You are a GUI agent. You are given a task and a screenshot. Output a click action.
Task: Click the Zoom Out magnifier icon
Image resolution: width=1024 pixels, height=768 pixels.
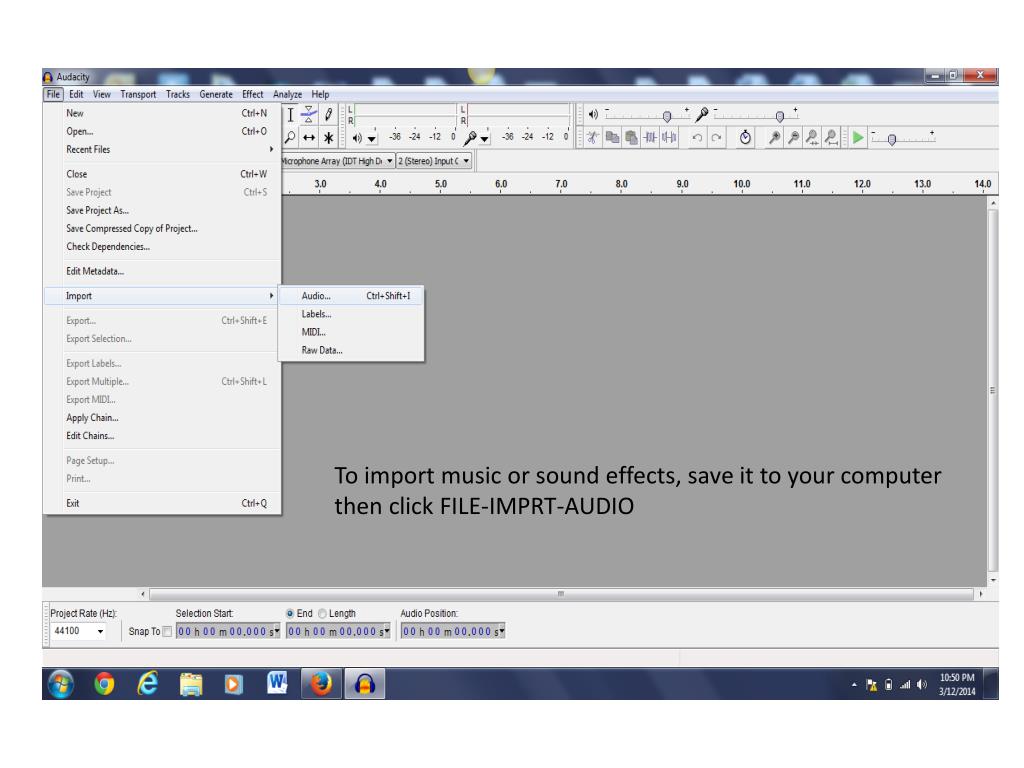(x=793, y=137)
